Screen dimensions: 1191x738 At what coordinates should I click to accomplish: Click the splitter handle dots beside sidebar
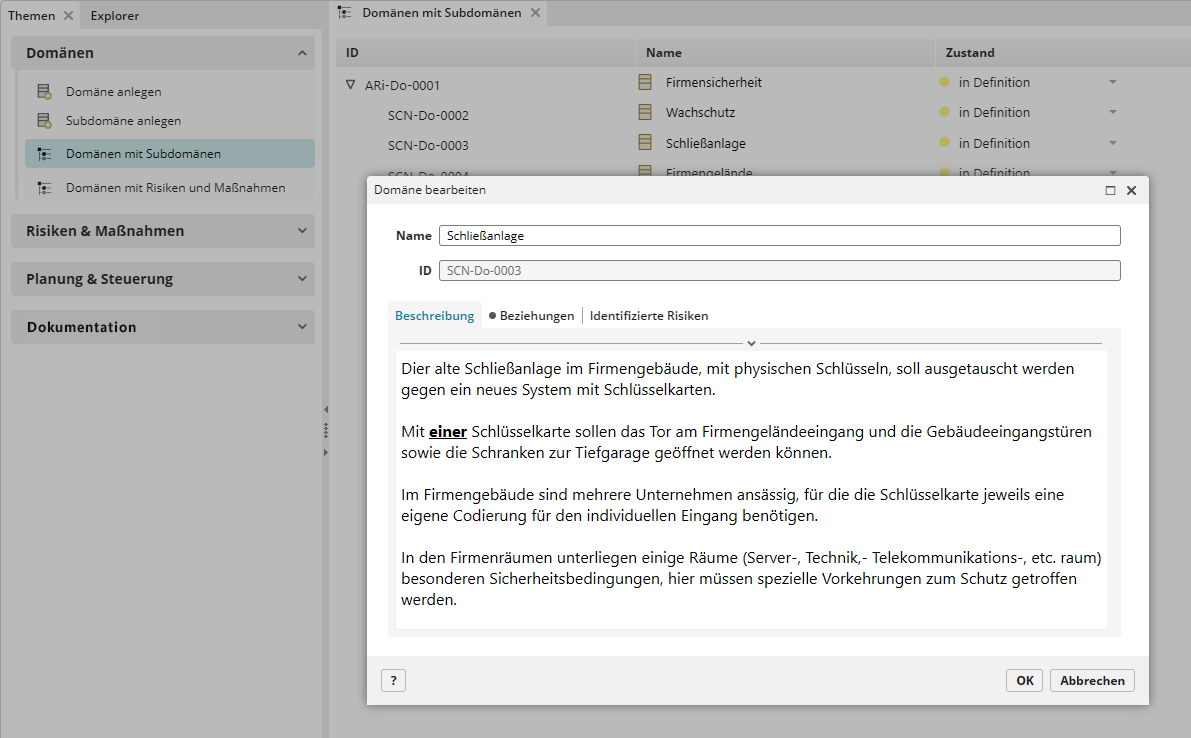pos(326,430)
